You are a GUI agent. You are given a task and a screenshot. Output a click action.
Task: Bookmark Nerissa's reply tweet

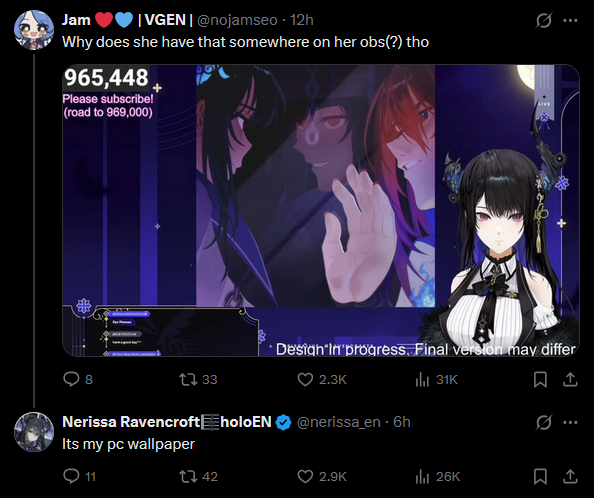pyautogui.click(x=540, y=476)
